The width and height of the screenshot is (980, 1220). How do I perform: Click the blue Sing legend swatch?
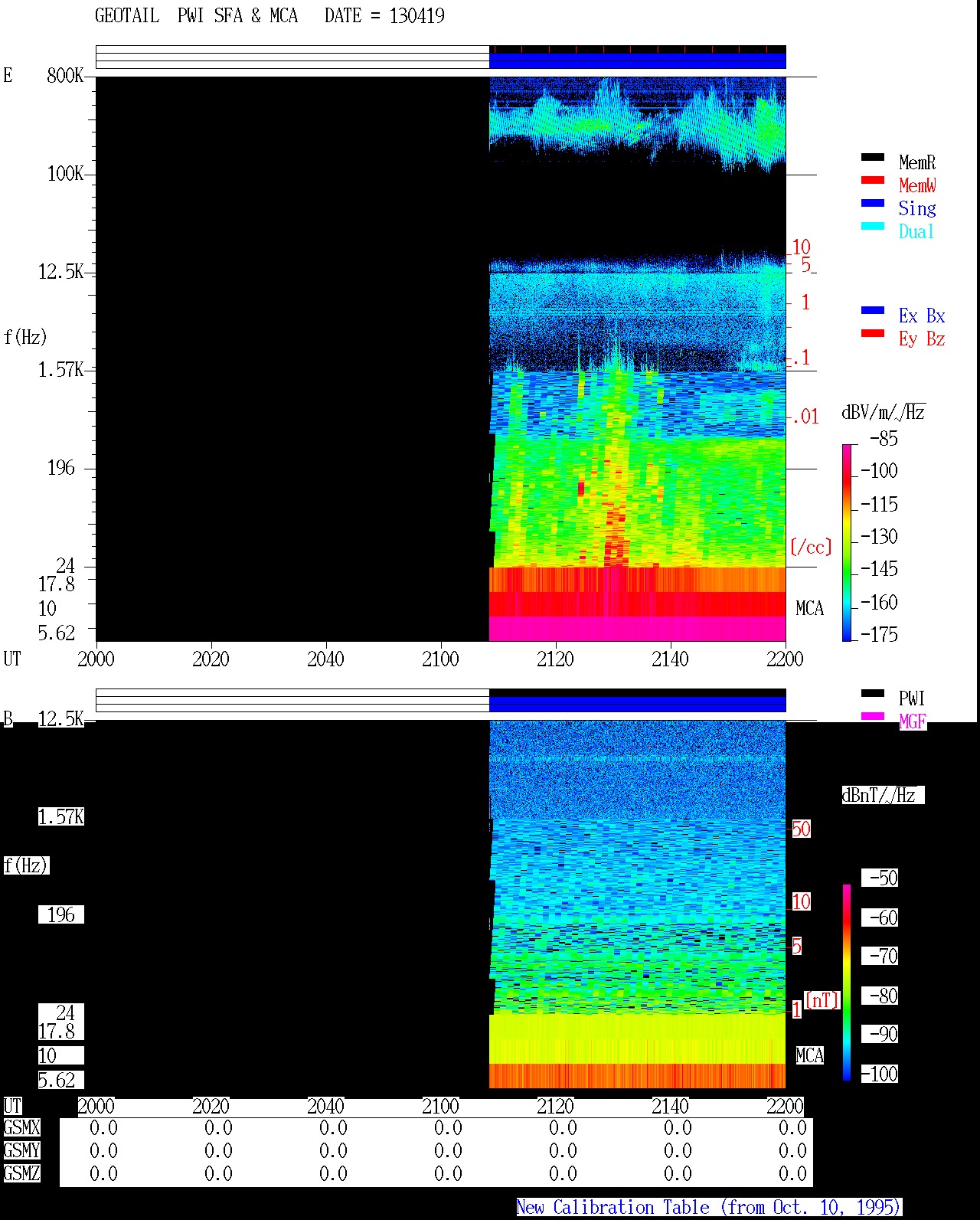[873, 203]
